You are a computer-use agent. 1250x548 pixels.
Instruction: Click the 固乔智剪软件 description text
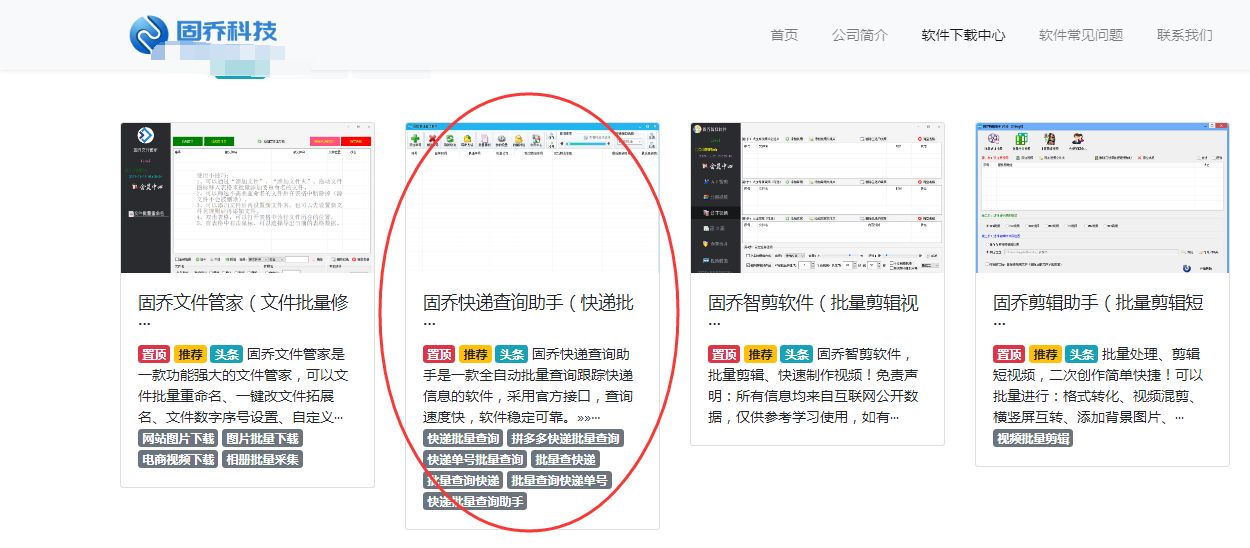[813, 386]
